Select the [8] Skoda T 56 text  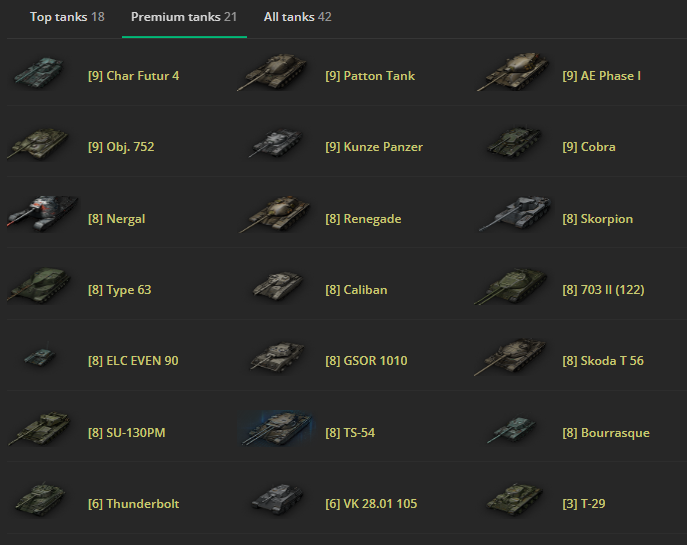(603, 361)
